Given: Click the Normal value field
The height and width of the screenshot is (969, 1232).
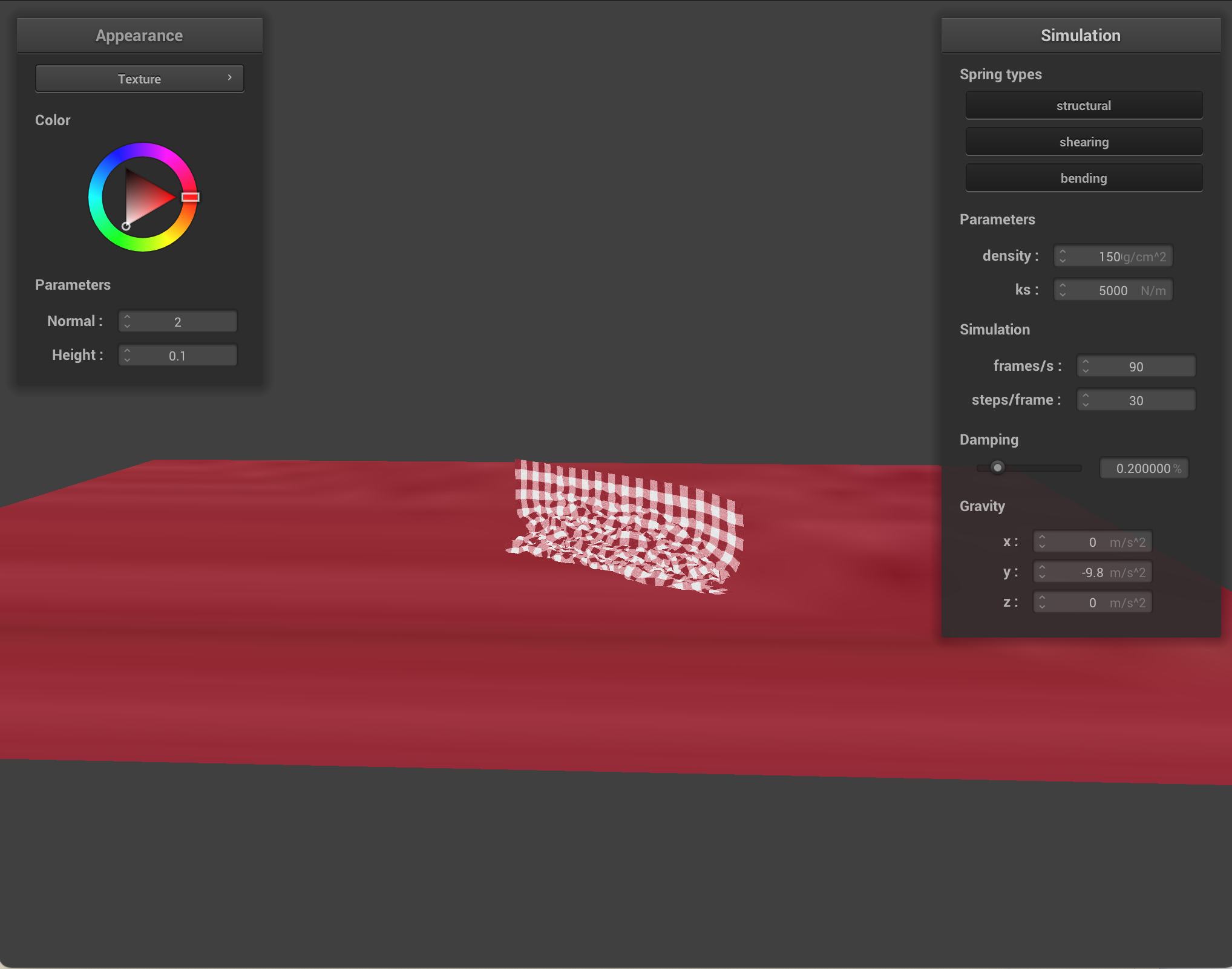Looking at the screenshot, I should [x=178, y=321].
